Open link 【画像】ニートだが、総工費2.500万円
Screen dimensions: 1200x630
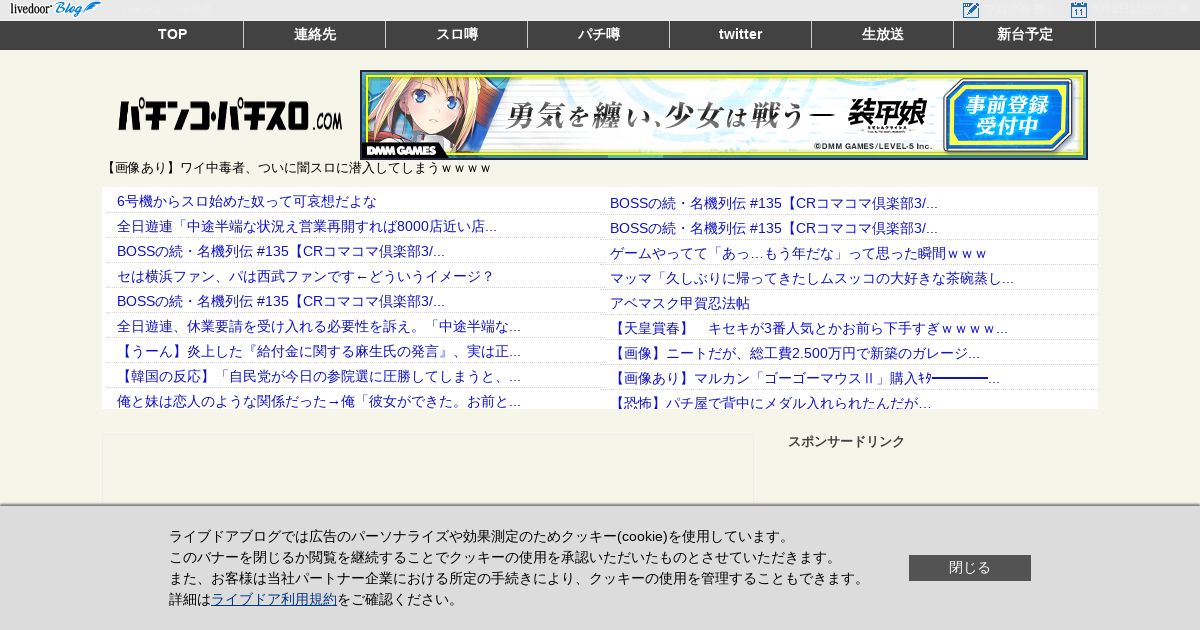(795, 353)
